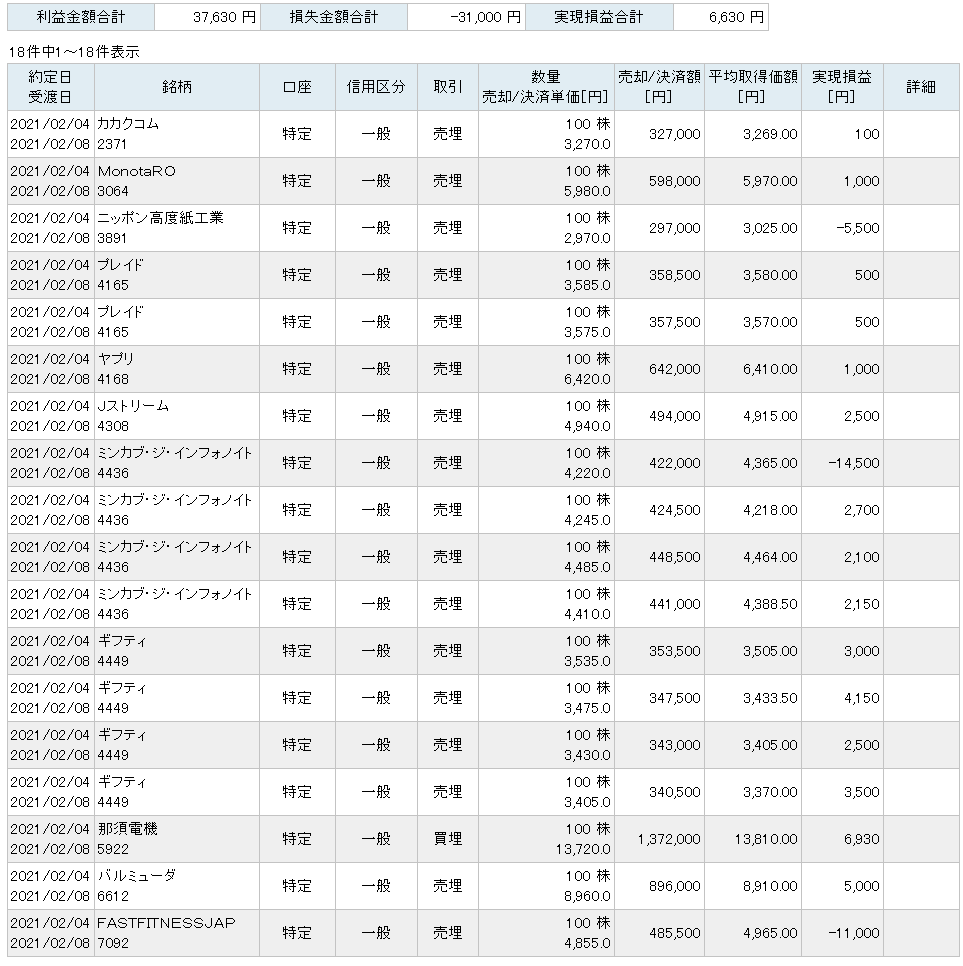This screenshot has width=963, height=966.
Task: Click the 2,700 realized profit cell
Action: tap(861, 510)
